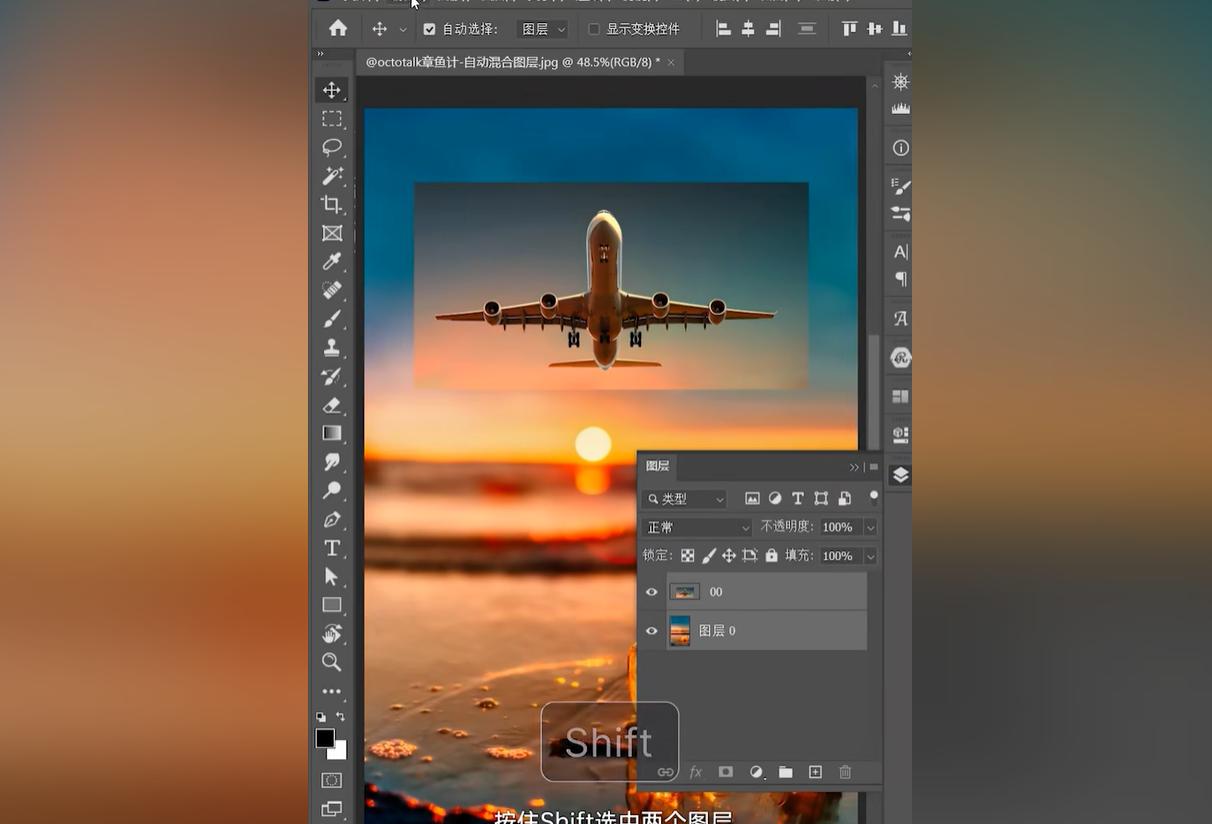This screenshot has width=1212, height=824.
Task: Select the Rectangular Marquee tool
Action: (x=332, y=119)
